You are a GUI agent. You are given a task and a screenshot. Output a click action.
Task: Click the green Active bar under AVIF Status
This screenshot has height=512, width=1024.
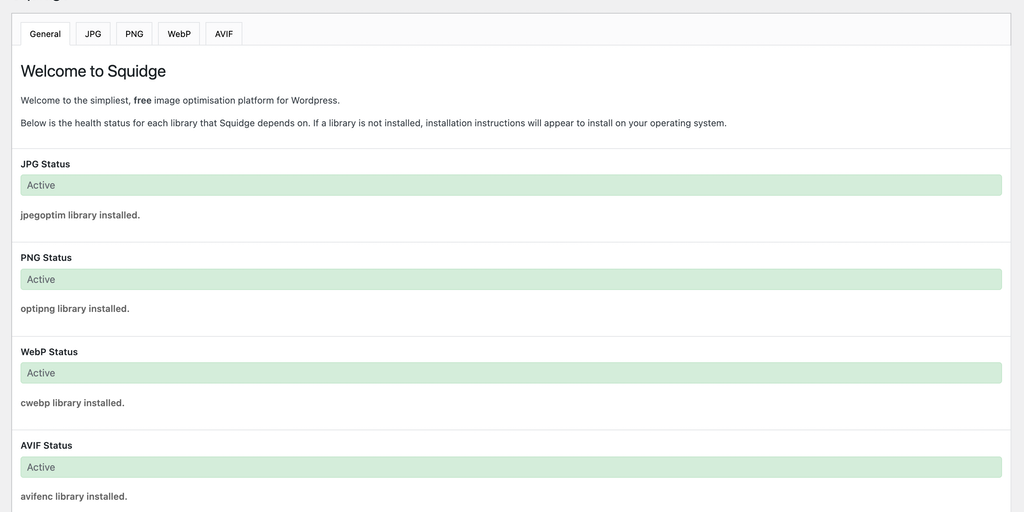pos(511,467)
